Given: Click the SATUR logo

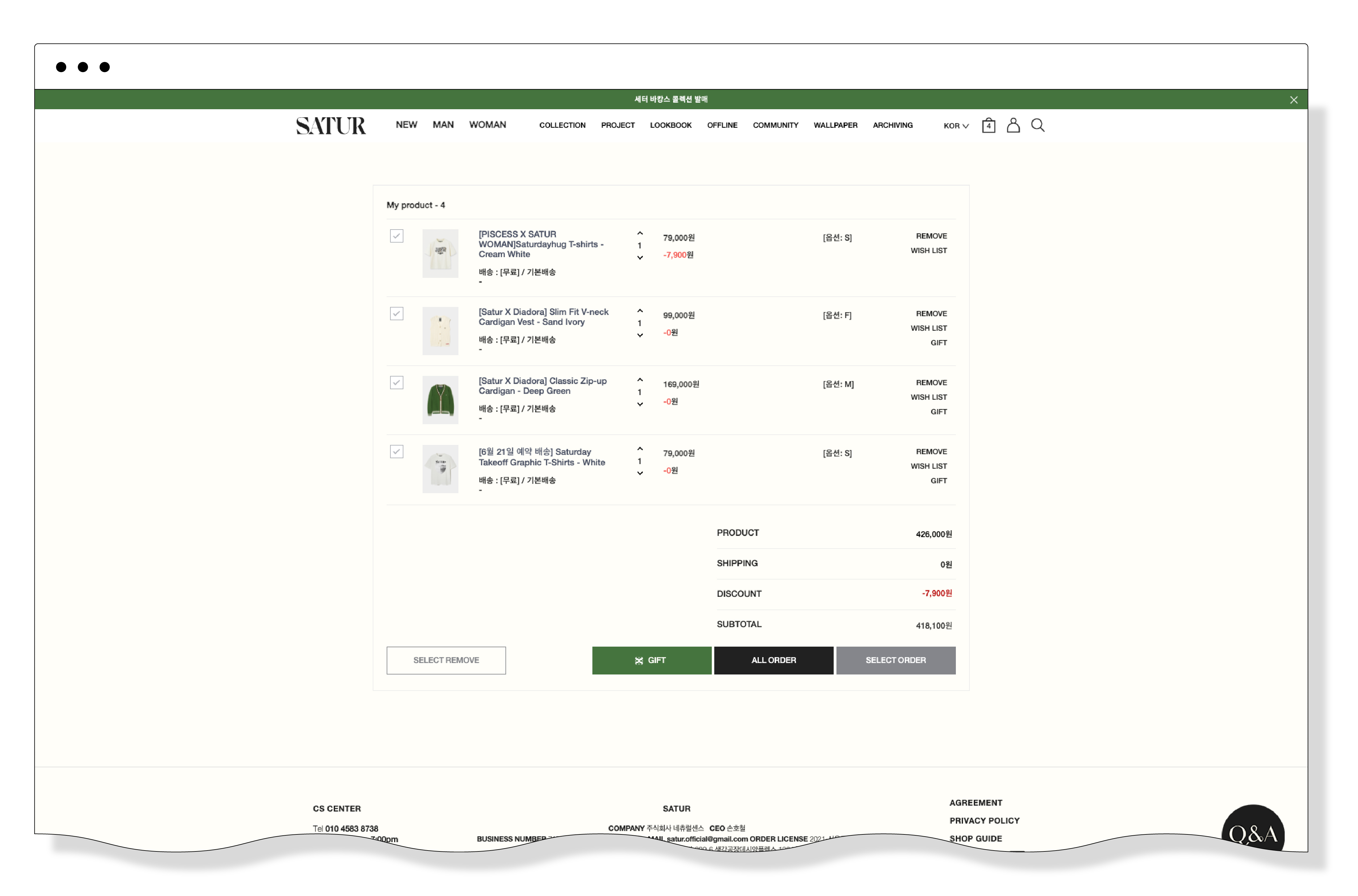Looking at the screenshot, I should pos(331,126).
